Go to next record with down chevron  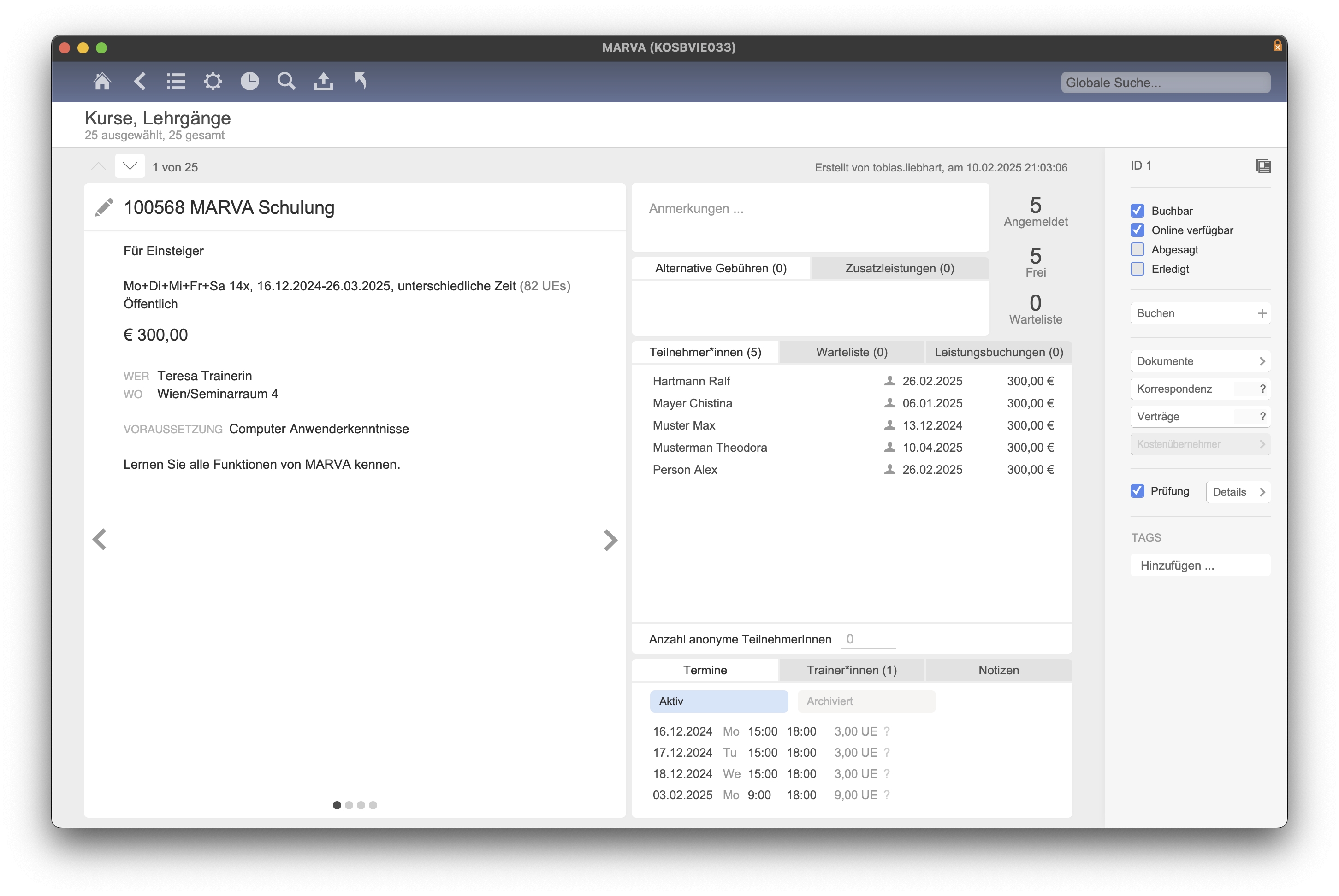130,166
